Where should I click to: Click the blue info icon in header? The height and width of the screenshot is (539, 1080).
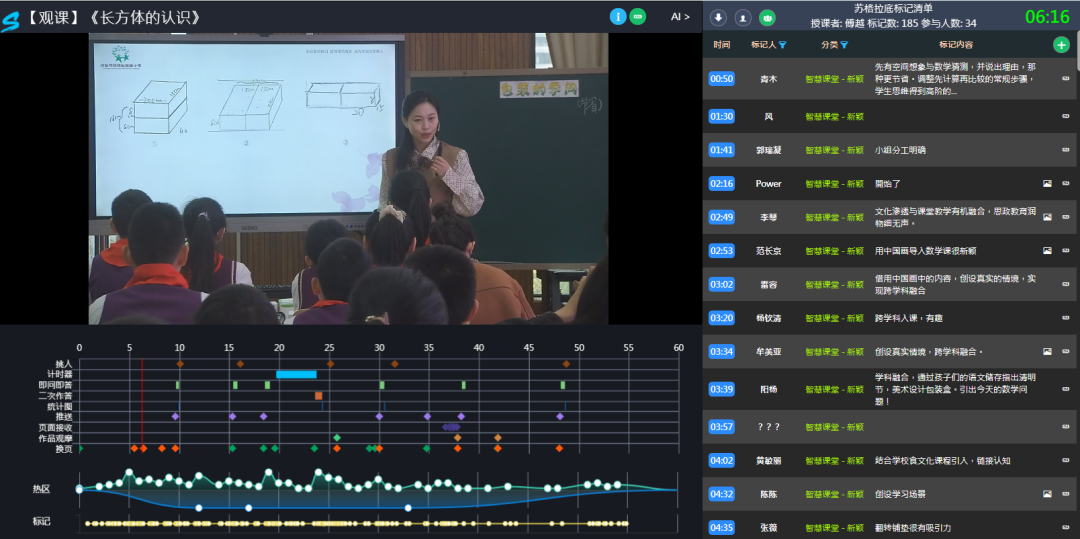(618, 17)
